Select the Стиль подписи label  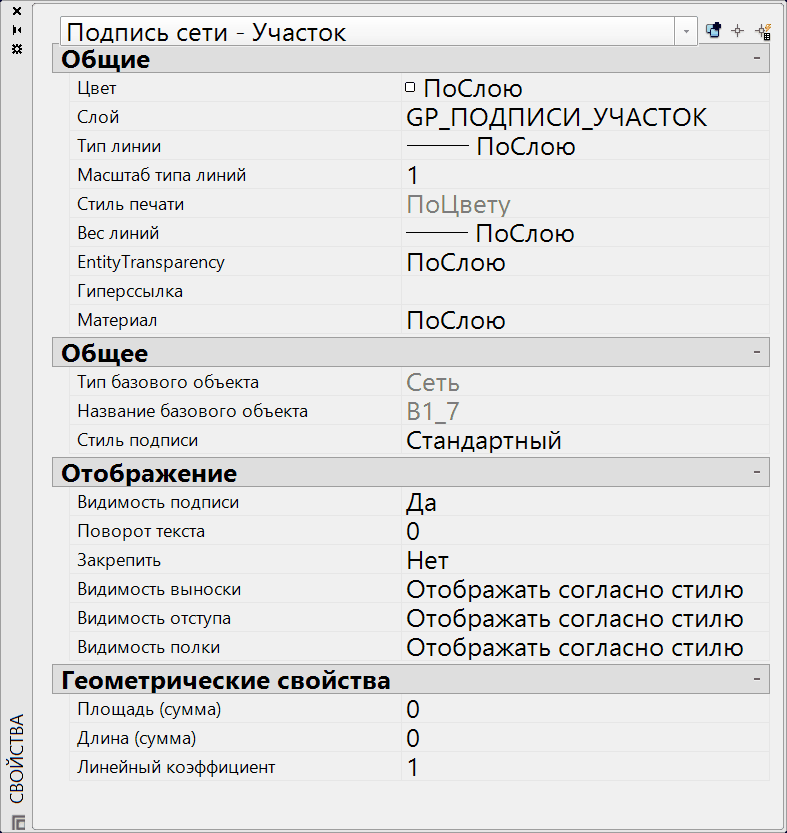[x=138, y=440]
